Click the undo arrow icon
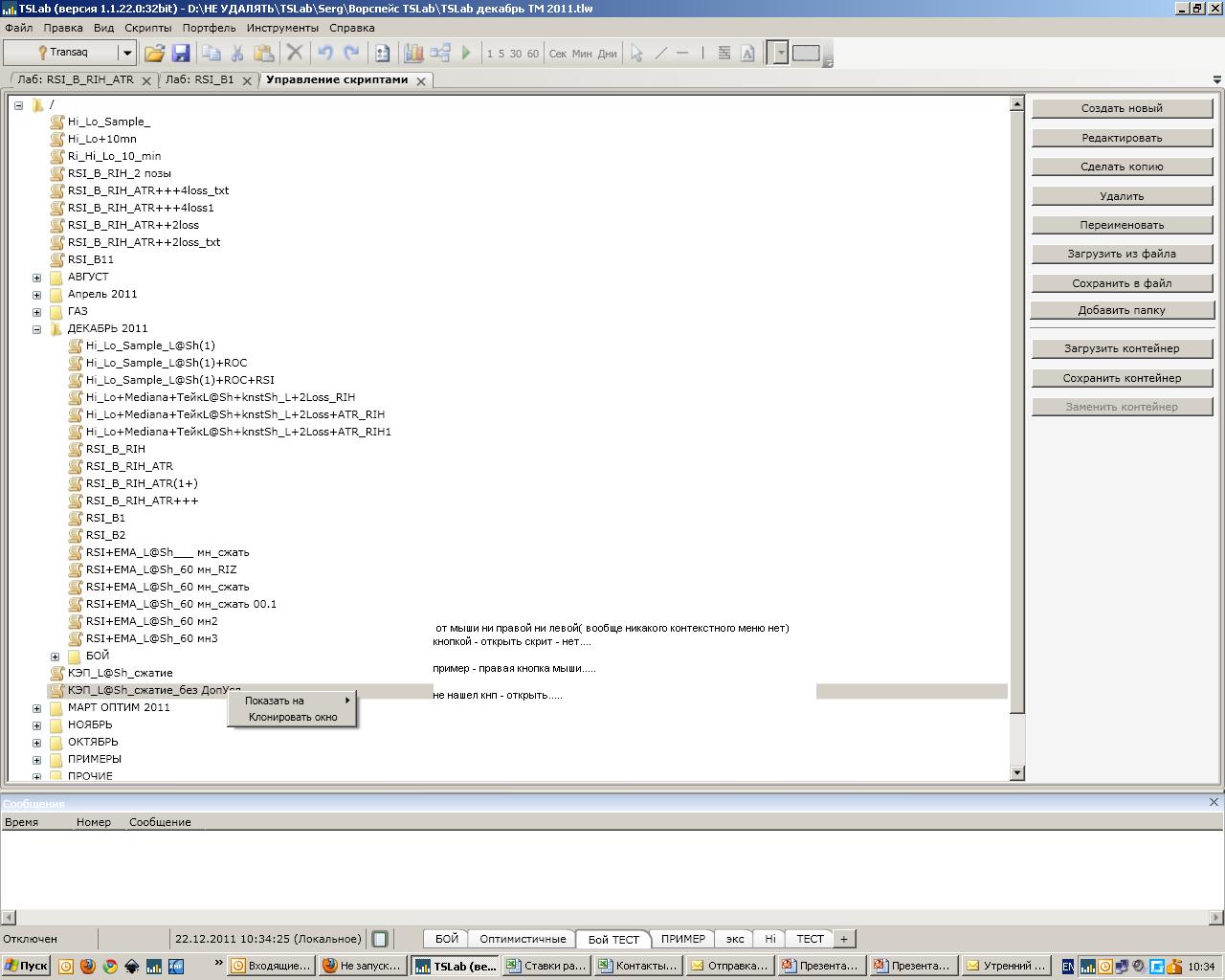Viewport: 1225px width, 980px height. [325, 54]
